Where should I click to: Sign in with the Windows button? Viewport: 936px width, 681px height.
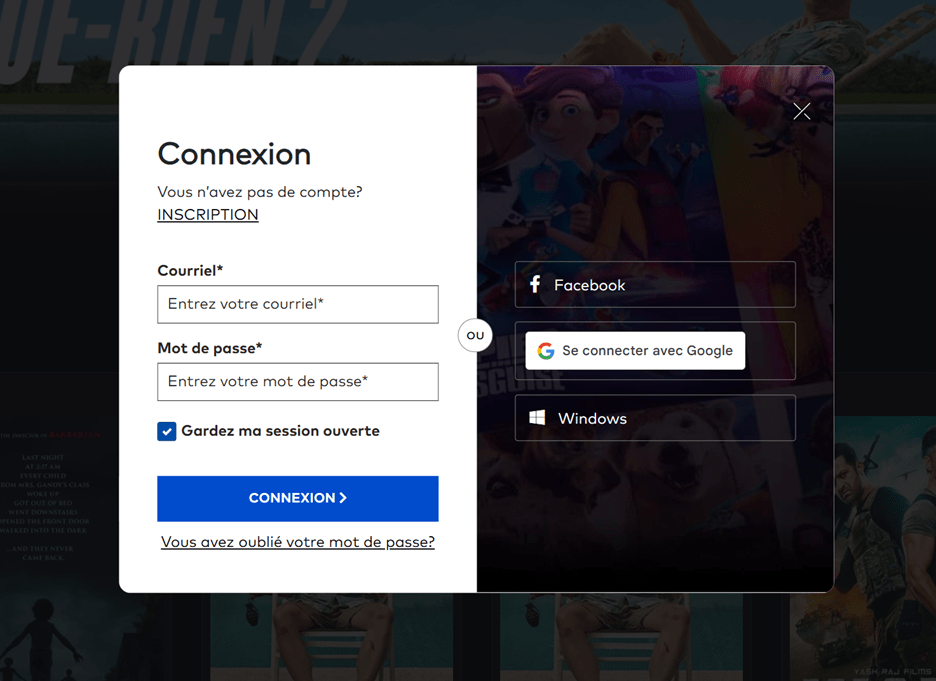coord(655,418)
